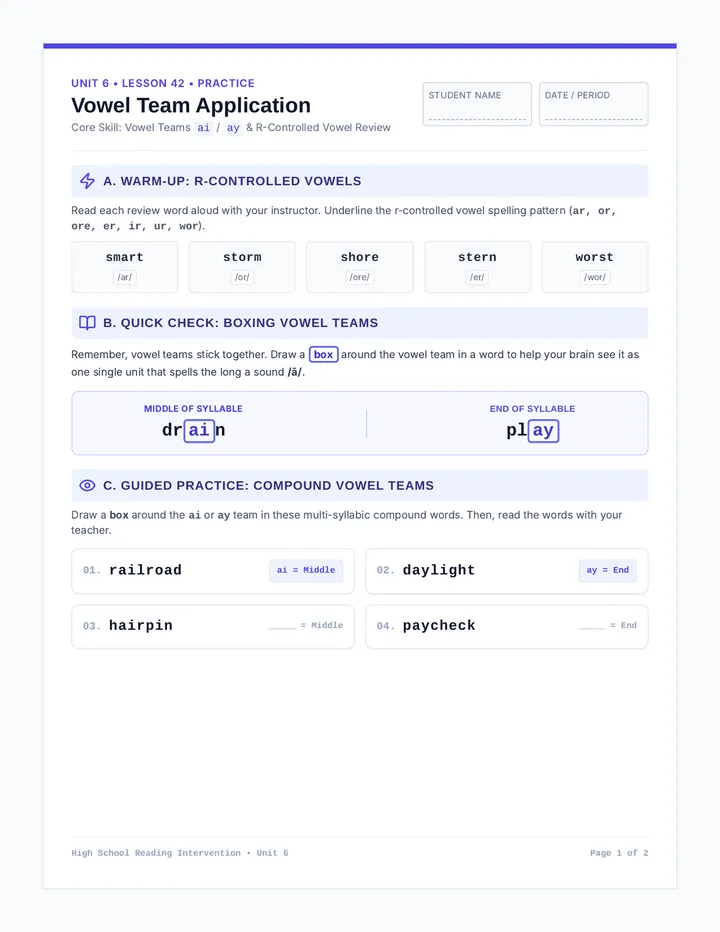This screenshot has height=932, width=720.
Task: Click the word 'railroad' in item 01
Action: point(146,570)
